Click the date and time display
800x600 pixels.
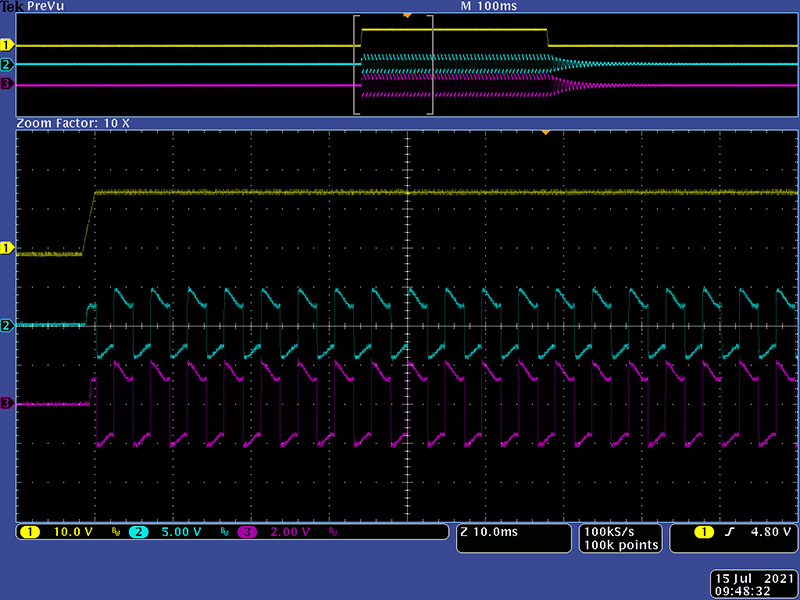[753, 584]
